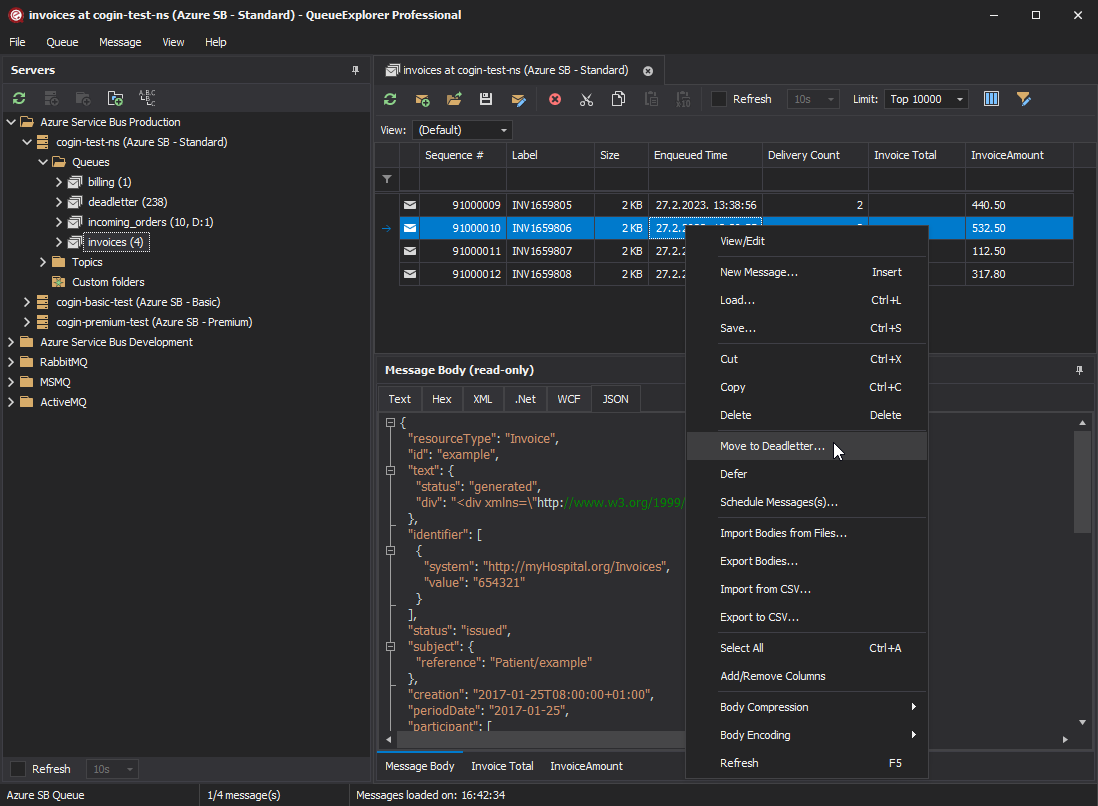Expand the RabbitMQ server group
1098x806 pixels.
click(x=11, y=362)
